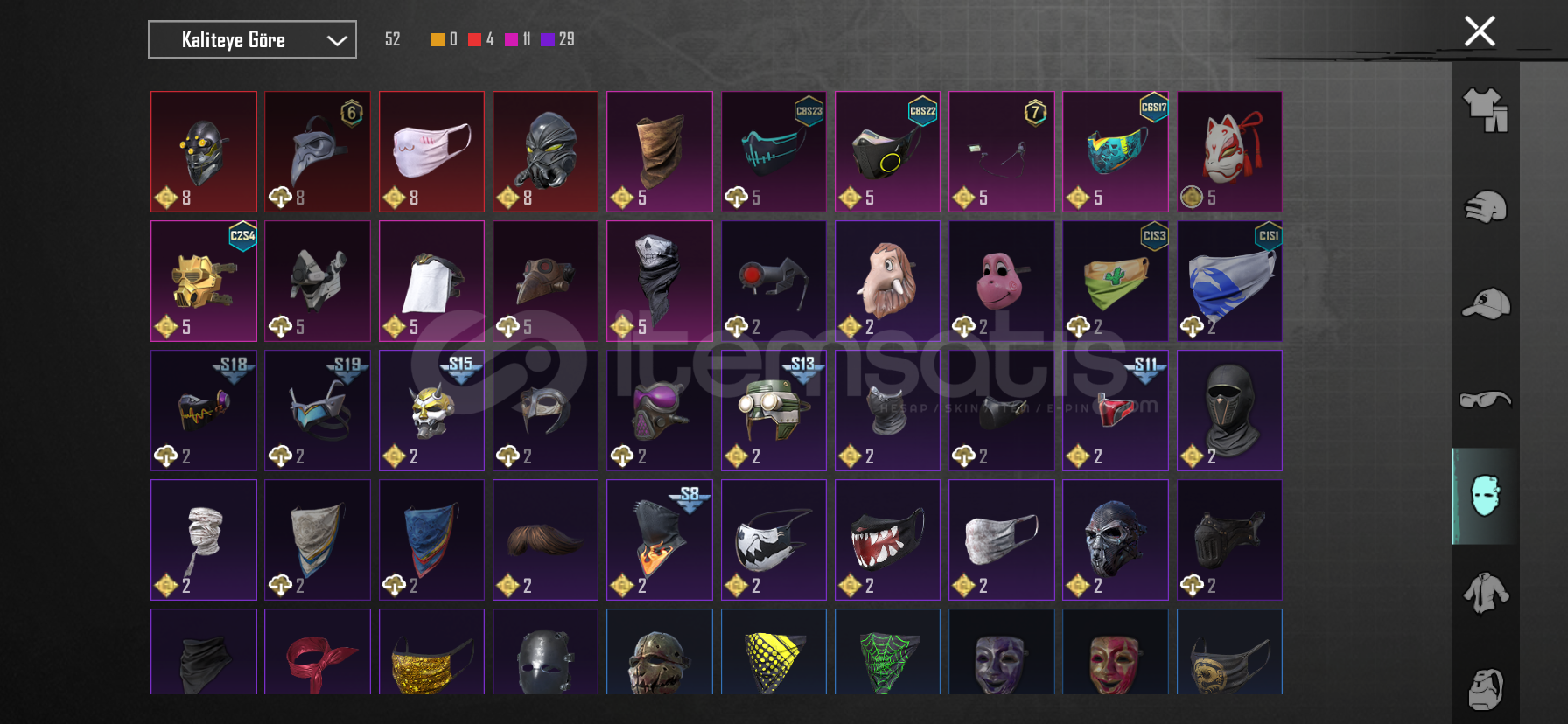Choose the pink dinosaur head mask
Image resolution: width=1568 pixels, height=724 pixels.
coord(1001,281)
